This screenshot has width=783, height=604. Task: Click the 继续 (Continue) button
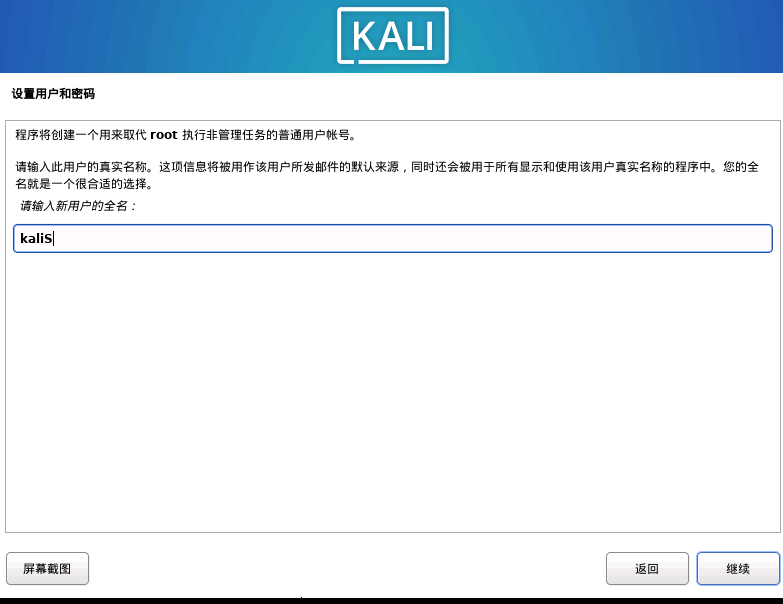tap(738, 568)
